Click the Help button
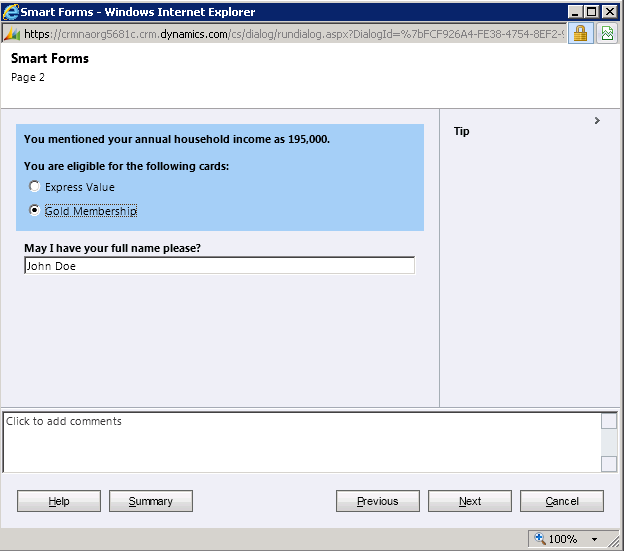 pos(59,501)
